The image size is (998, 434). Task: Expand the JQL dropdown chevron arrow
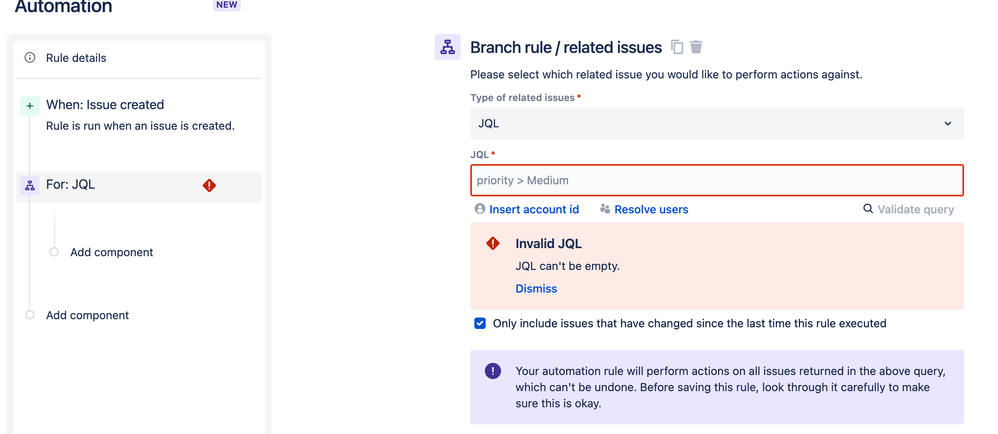pyautogui.click(x=948, y=123)
